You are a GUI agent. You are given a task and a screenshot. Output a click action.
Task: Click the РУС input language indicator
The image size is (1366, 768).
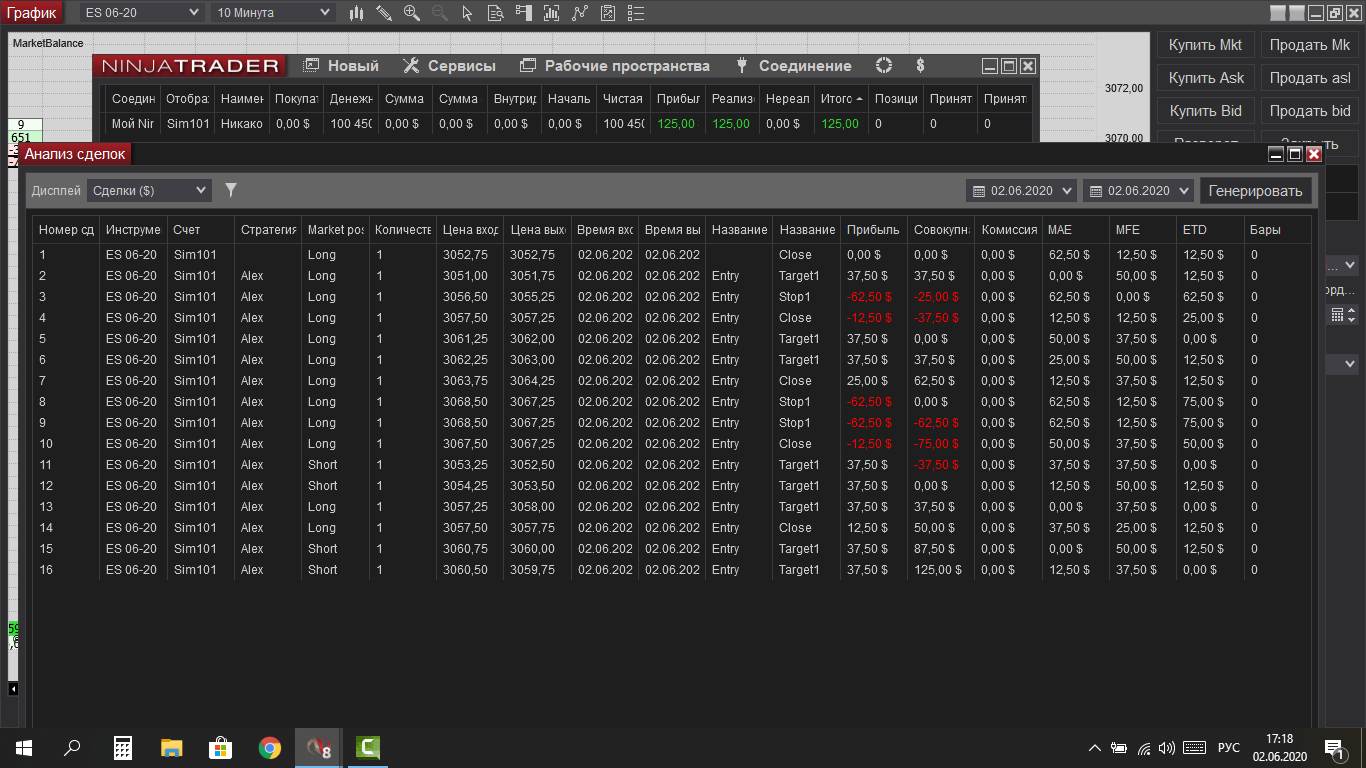[1229, 748]
